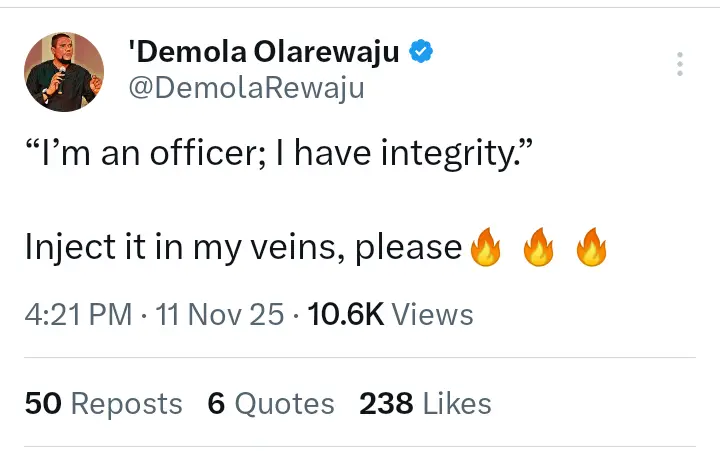Click the @DemolaRewaju handle
Screen dimensions: 720x451
click(x=245, y=88)
